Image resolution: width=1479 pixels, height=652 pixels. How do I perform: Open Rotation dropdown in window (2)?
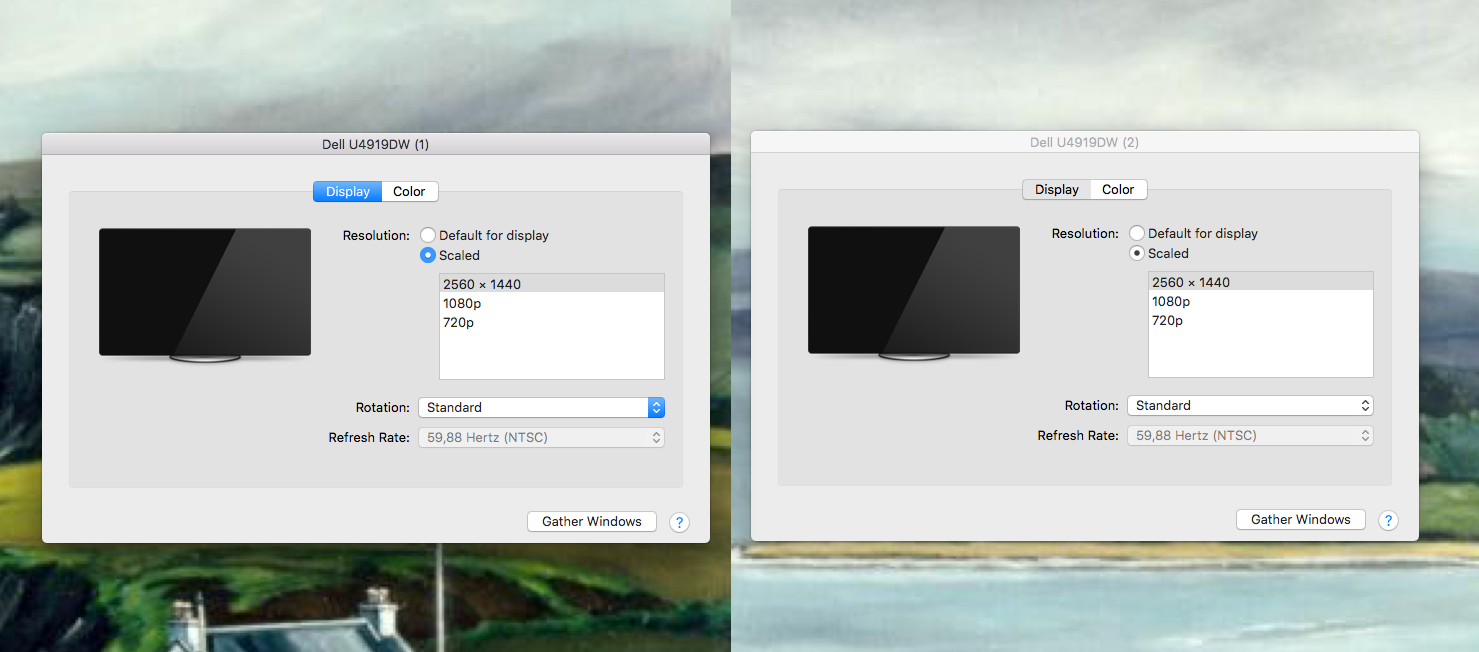pyautogui.click(x=1250, y=405)
